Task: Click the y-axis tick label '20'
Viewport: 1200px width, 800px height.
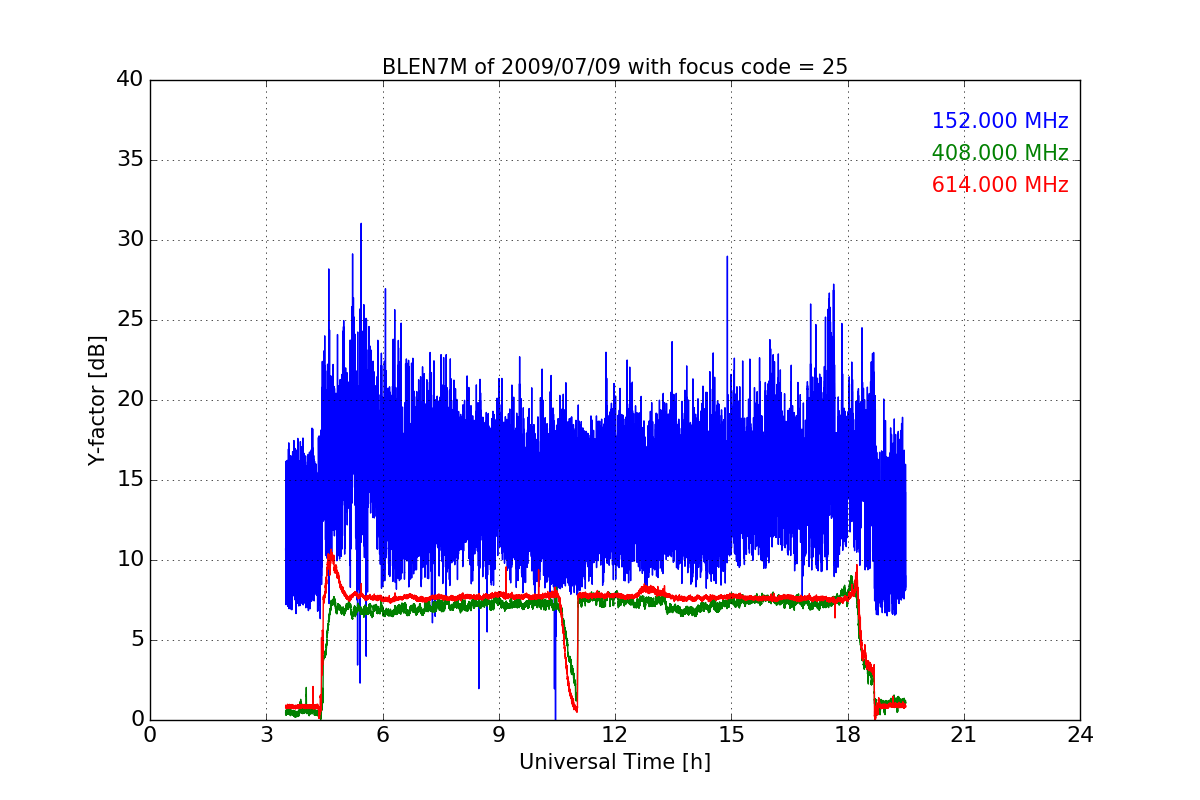Action: pos(130,400)
